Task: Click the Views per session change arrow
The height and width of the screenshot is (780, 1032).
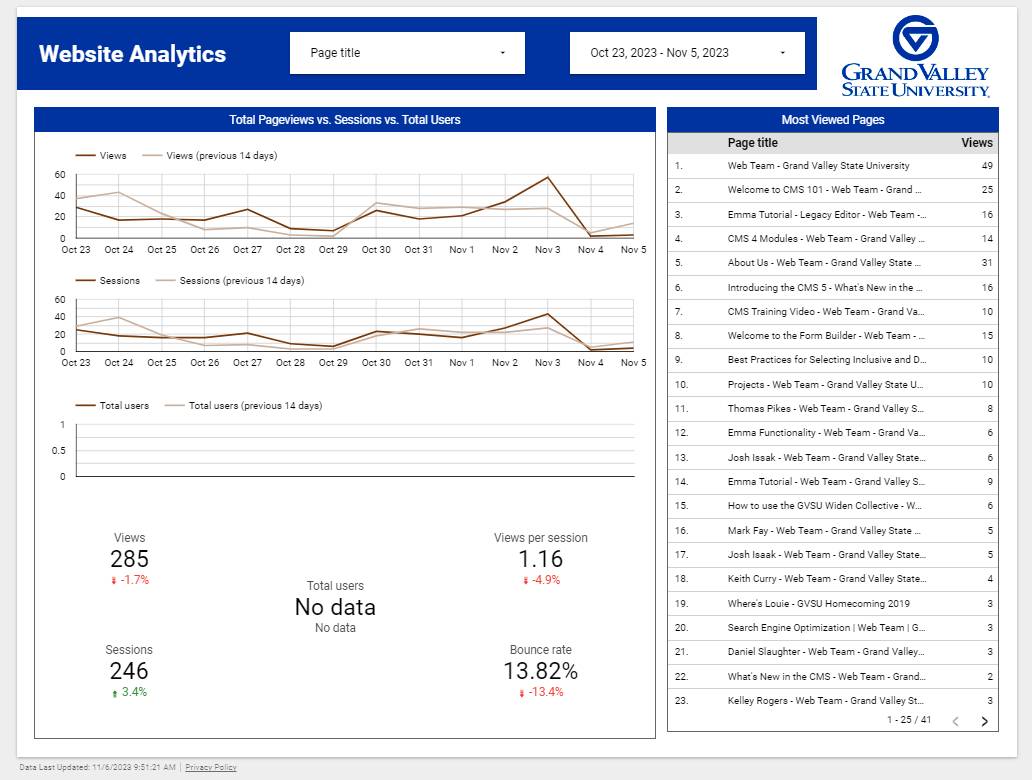Action: tap(525, 580)
